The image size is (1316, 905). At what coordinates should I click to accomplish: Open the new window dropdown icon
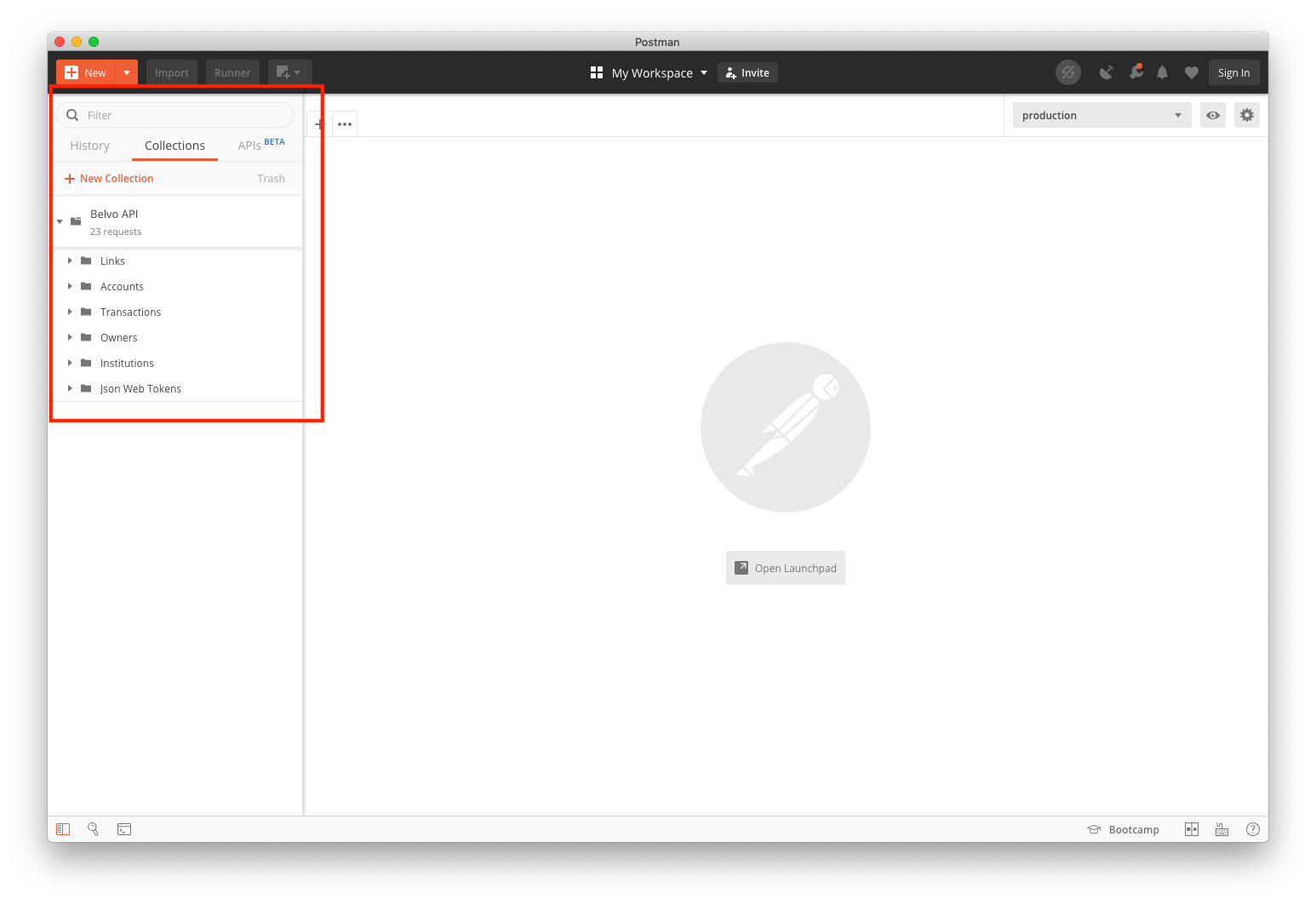289,72
